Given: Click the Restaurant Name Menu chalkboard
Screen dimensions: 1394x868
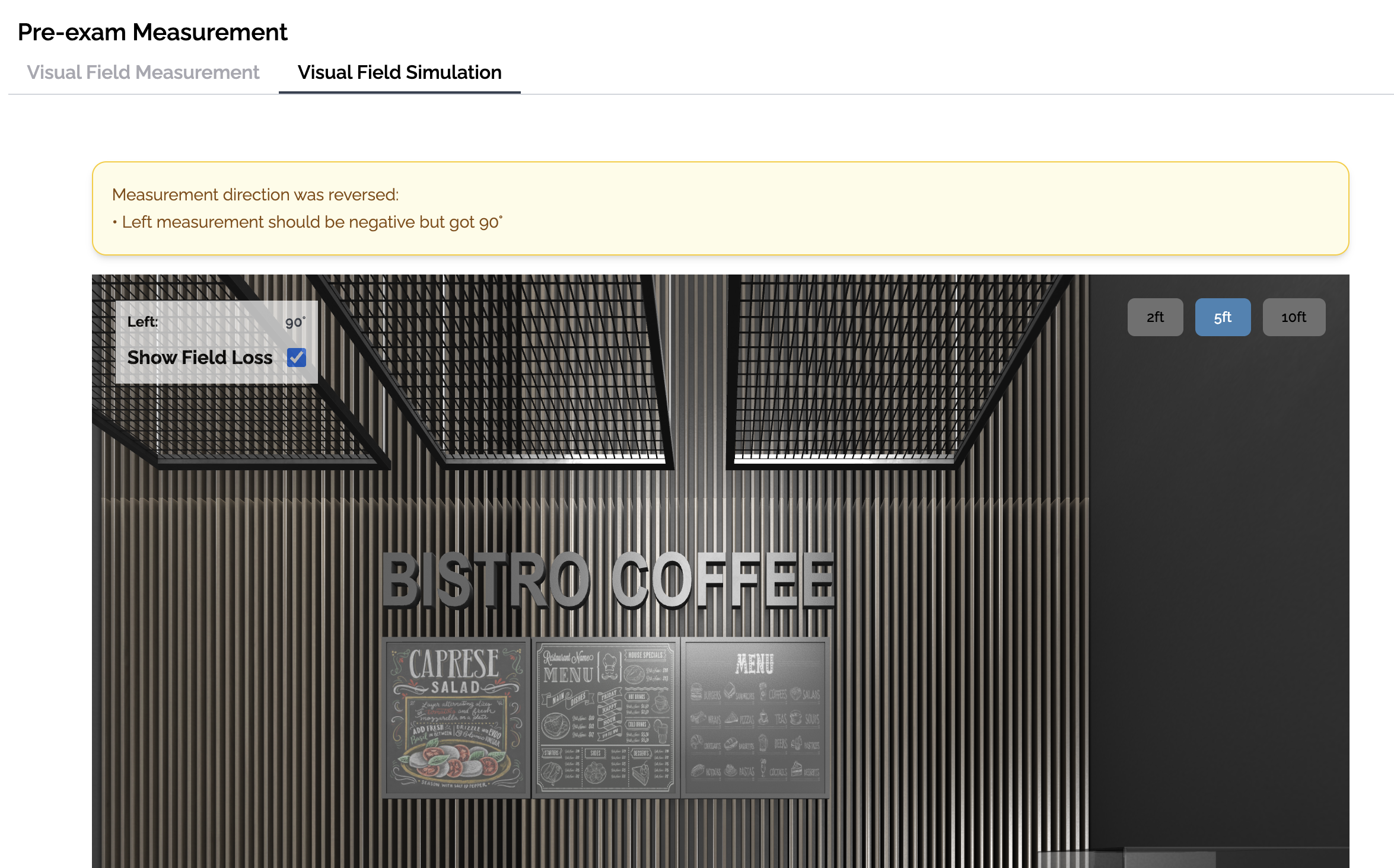Looking at the screenshot, I should [x=605, y=717].
